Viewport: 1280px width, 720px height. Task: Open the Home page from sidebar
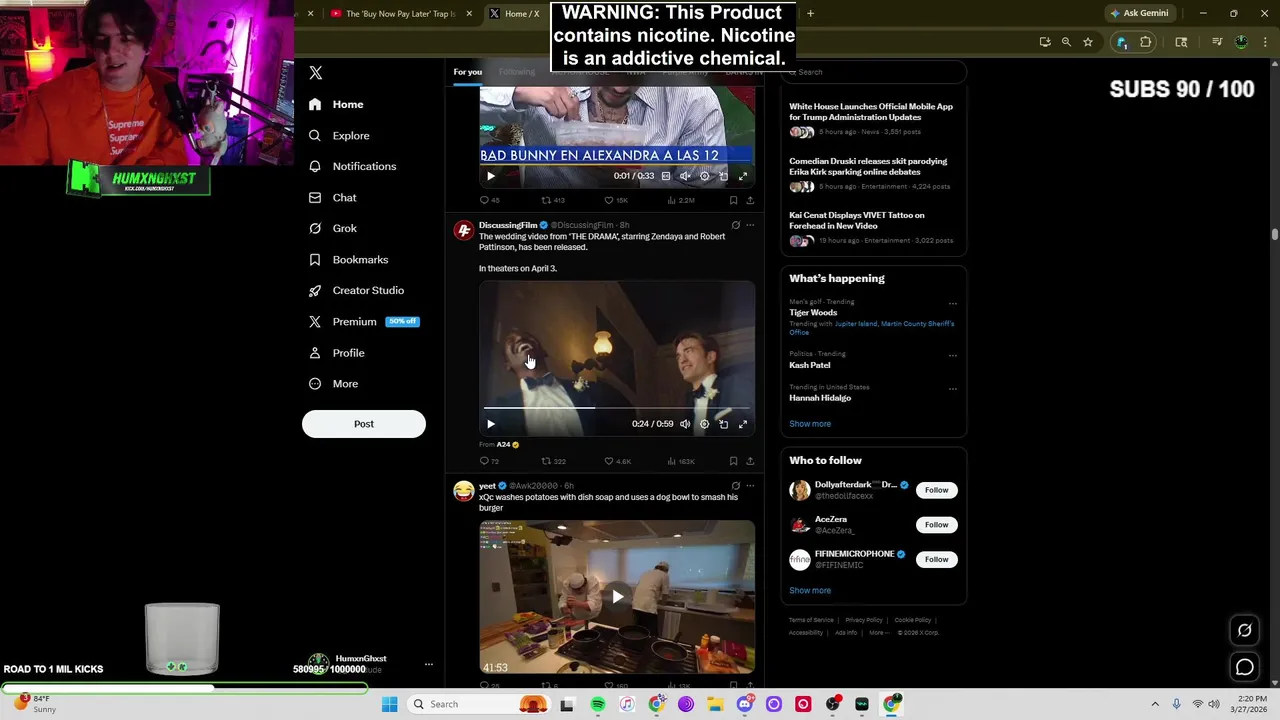336,104
